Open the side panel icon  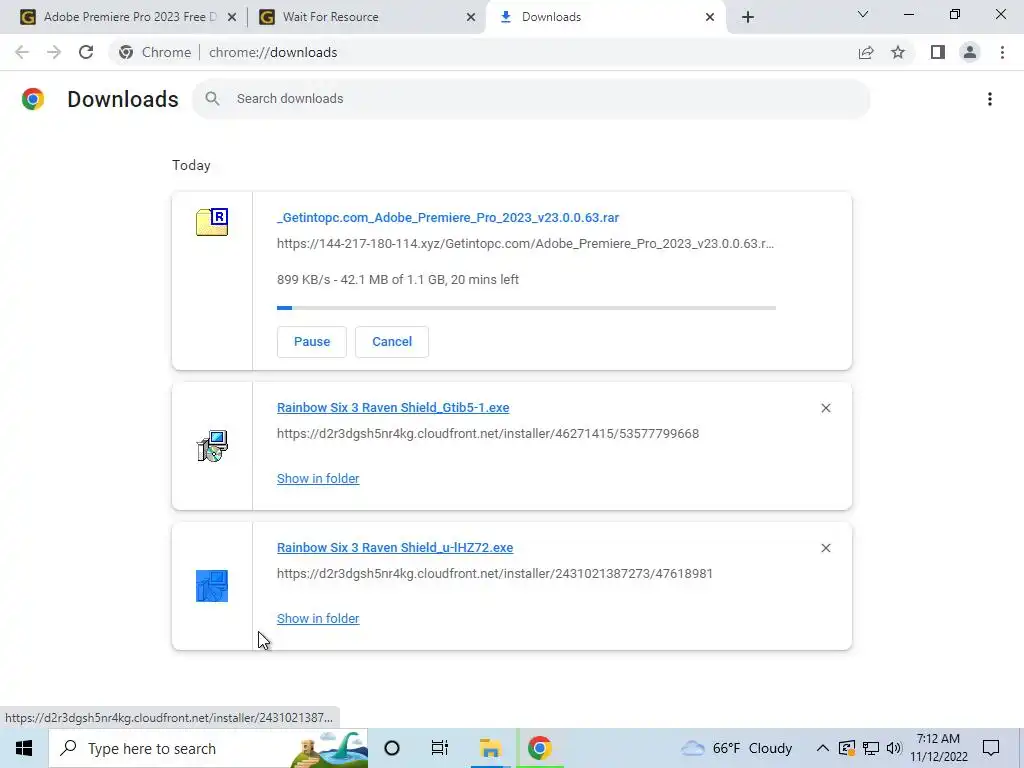coord(938,52)
